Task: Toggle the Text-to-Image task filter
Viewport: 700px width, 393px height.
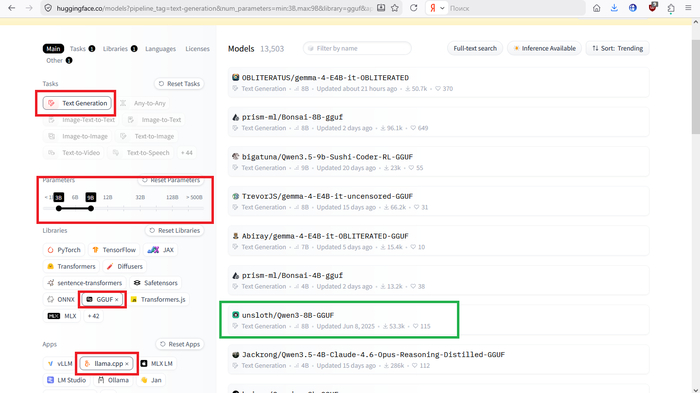Action: [147, 136]
